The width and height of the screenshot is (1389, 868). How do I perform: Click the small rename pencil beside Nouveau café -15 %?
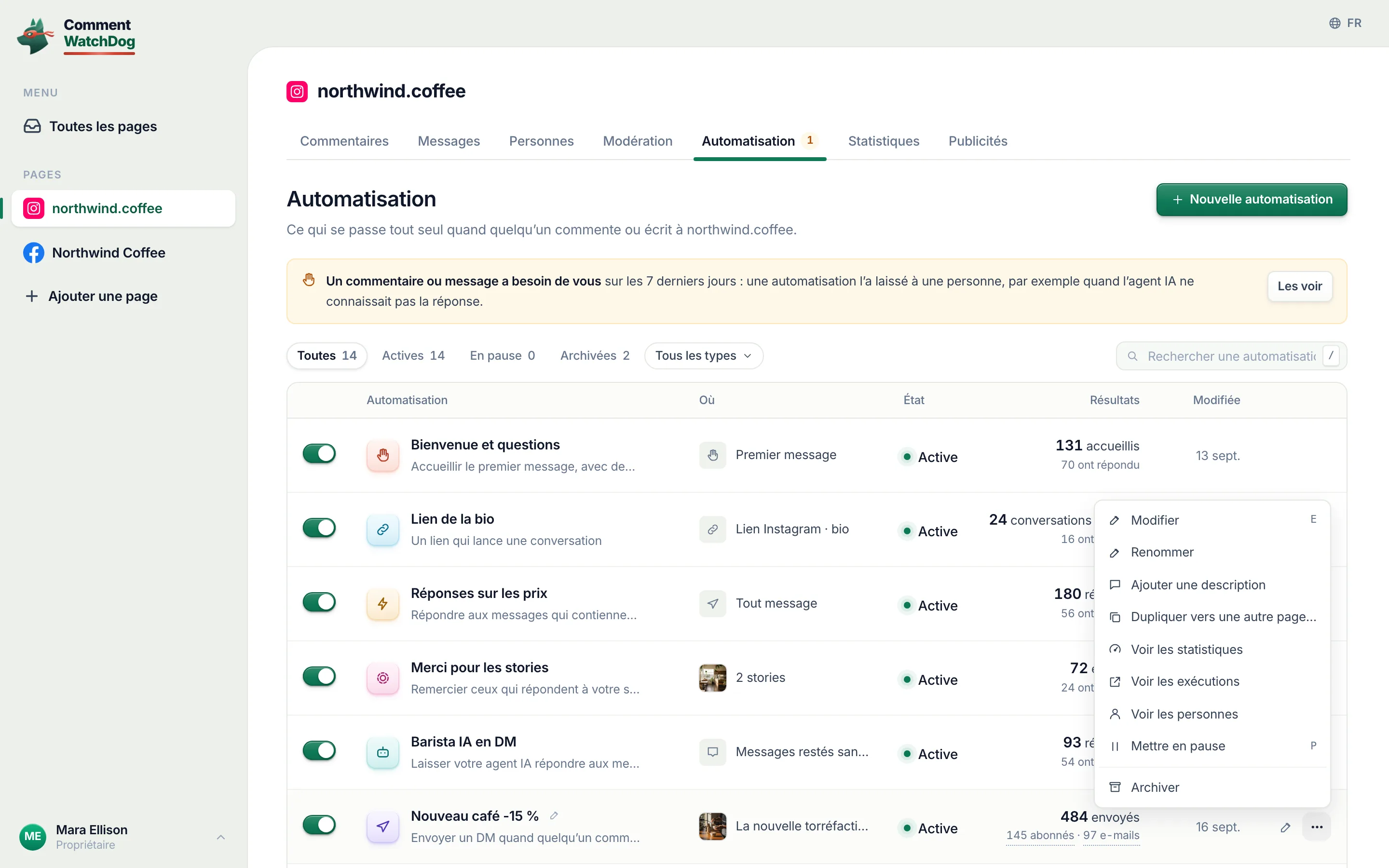[x=554, y=816]
